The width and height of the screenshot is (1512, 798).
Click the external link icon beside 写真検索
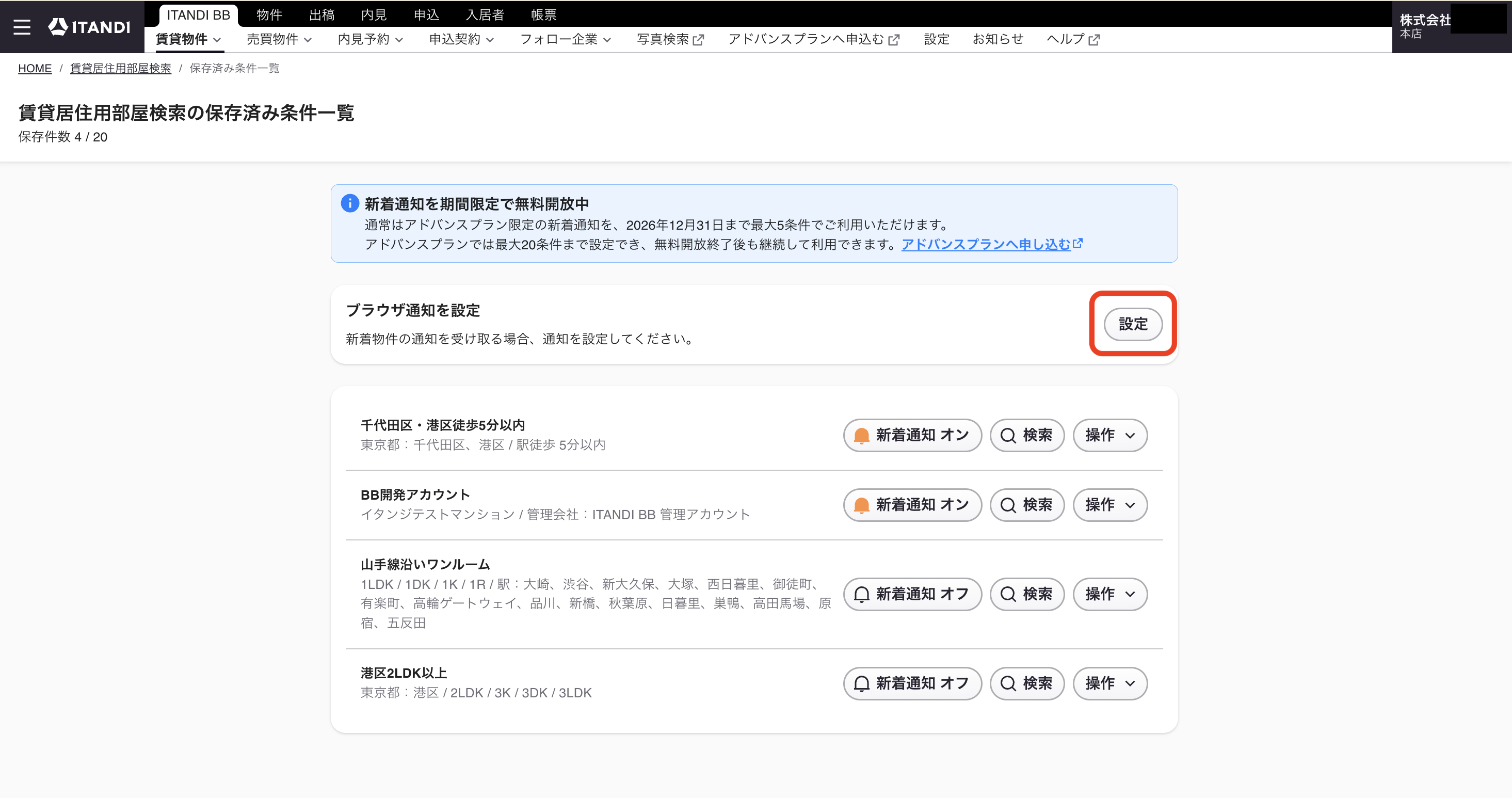point(699,40)
